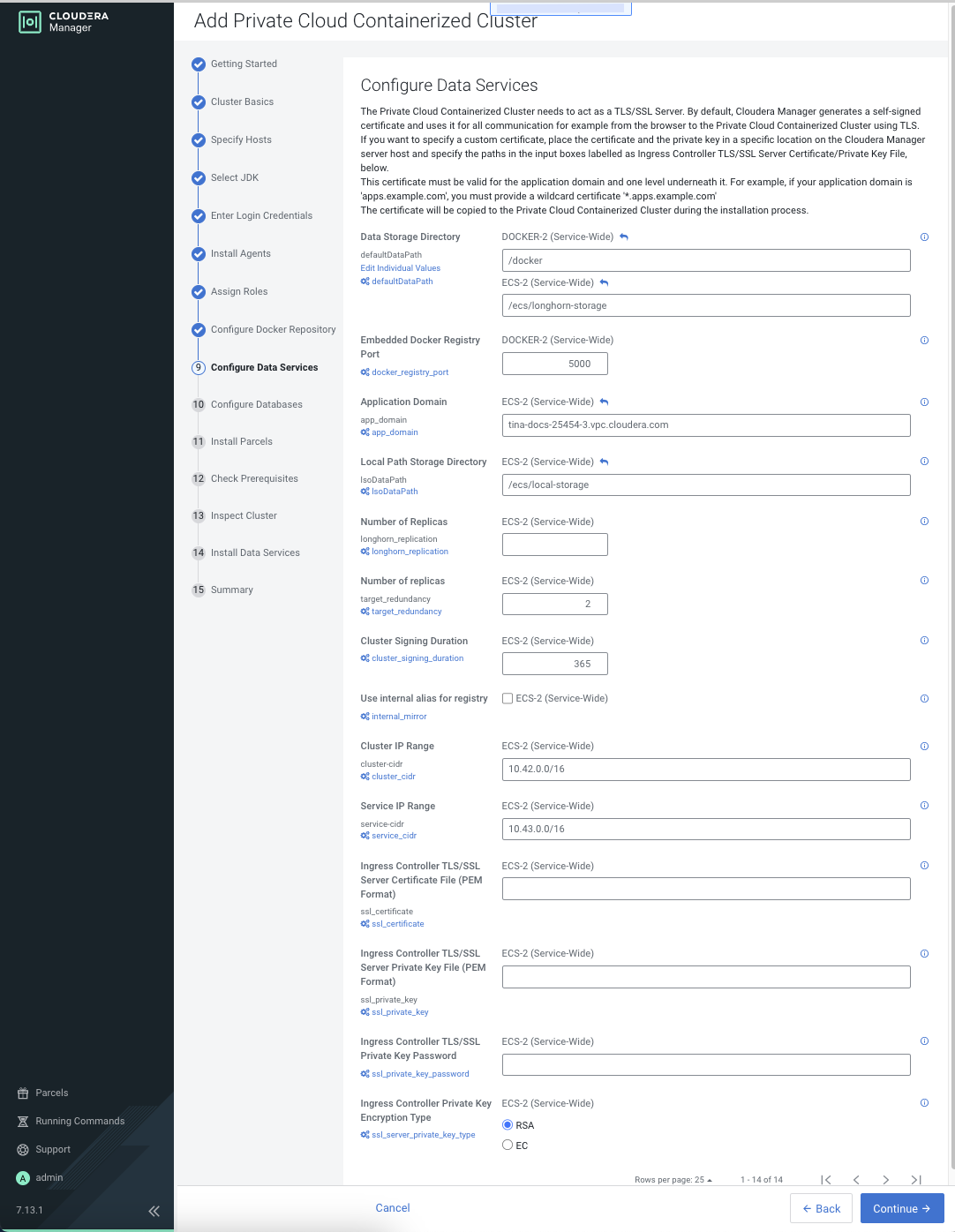Click the admin user avatar
The height and width of the screenshot is (1232, 955).
(23, 1177)
